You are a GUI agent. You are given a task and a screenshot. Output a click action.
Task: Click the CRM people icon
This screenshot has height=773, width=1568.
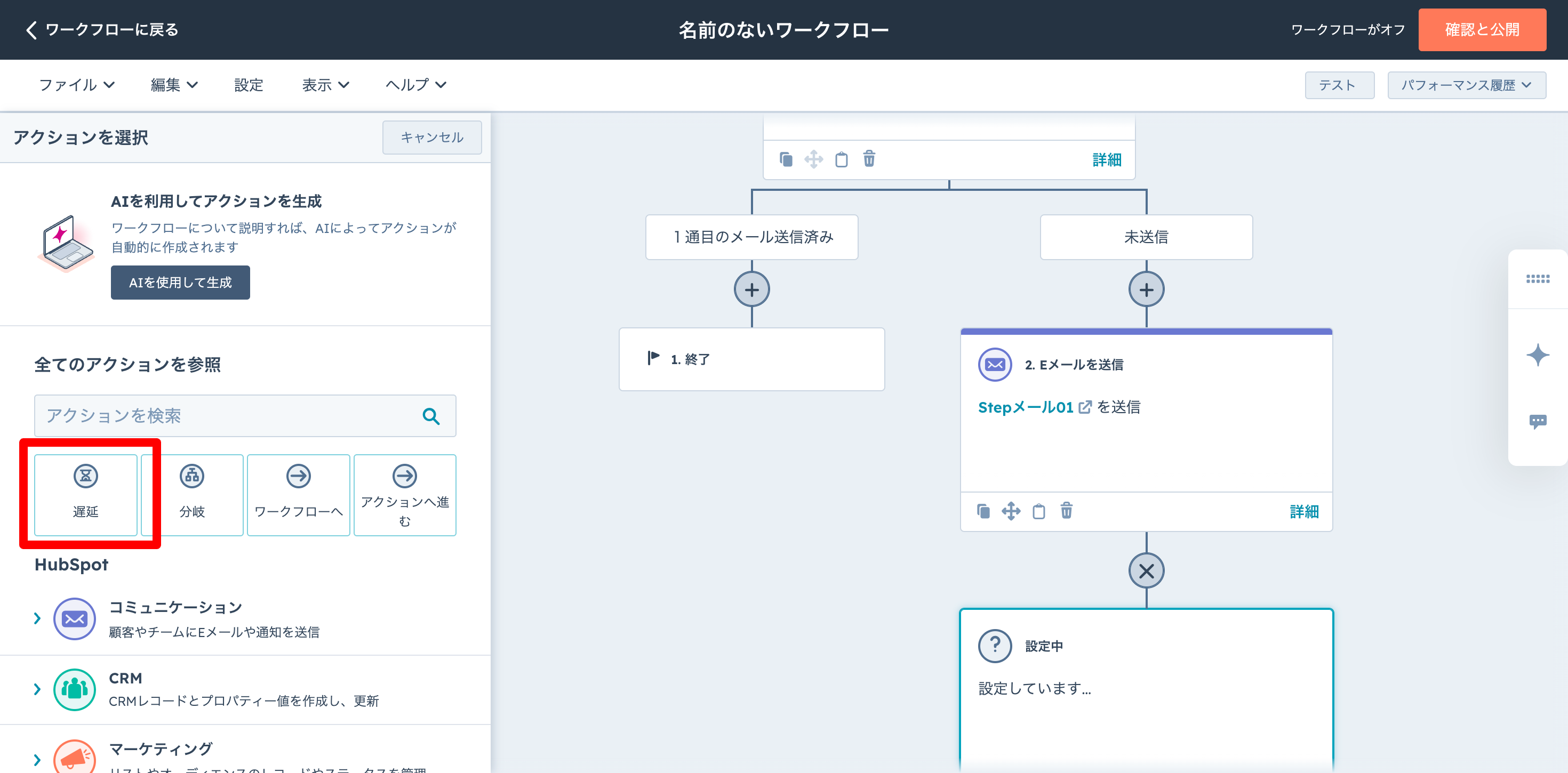pos(74,690)
